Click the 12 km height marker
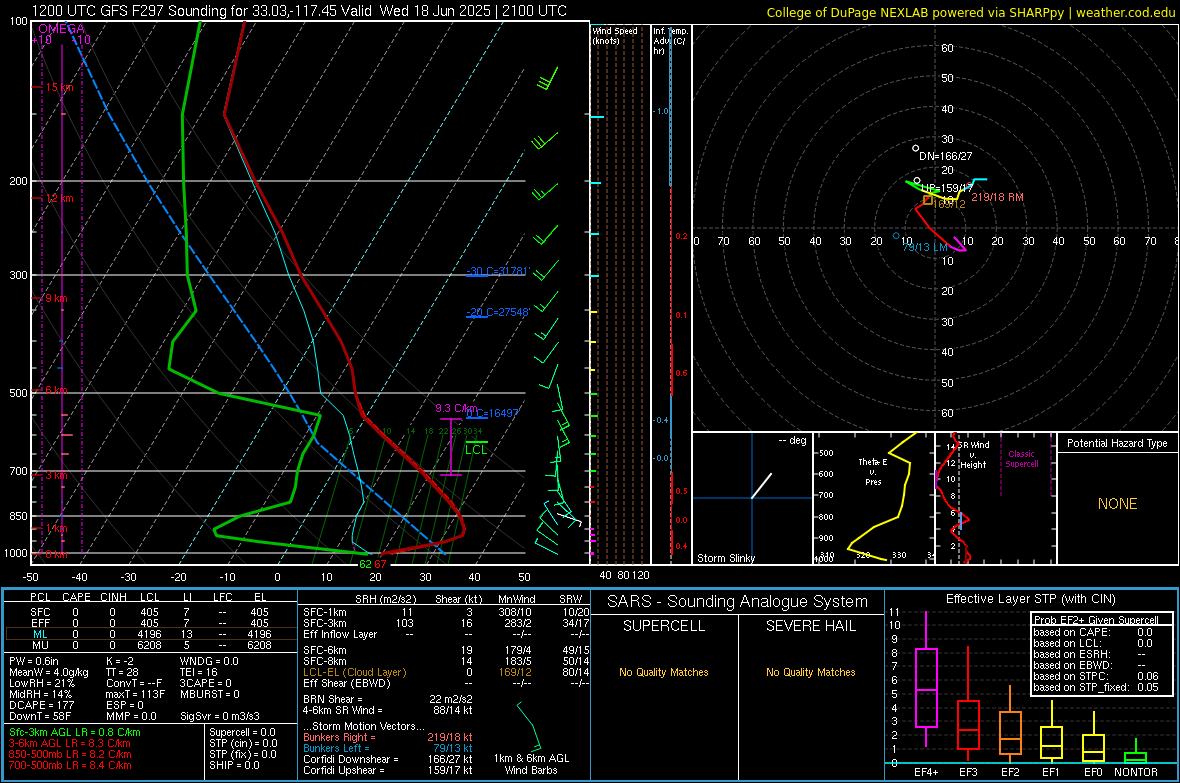 point(59,198)
